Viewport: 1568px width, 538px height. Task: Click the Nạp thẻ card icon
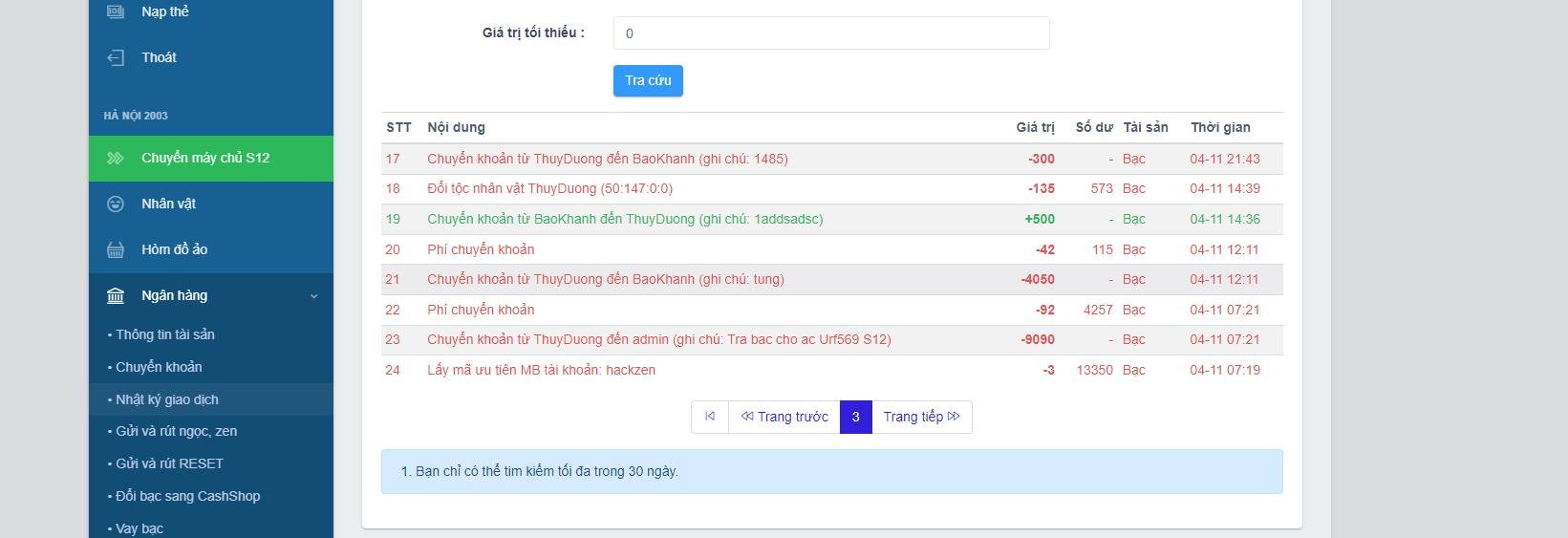click(116, 11)
